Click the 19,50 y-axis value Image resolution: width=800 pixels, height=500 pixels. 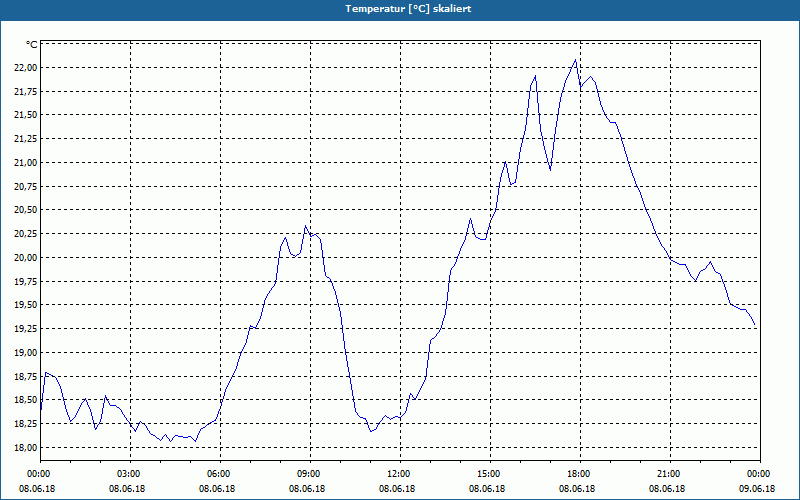point(26,305)
